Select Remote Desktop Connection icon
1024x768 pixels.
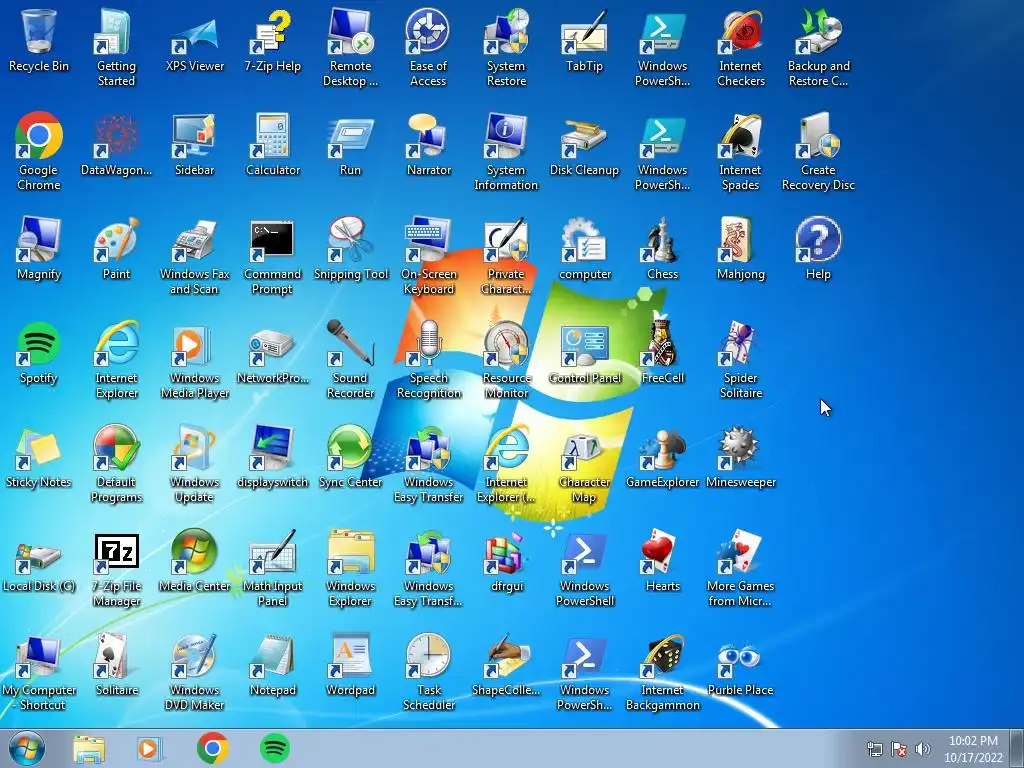tap(351, 47)
